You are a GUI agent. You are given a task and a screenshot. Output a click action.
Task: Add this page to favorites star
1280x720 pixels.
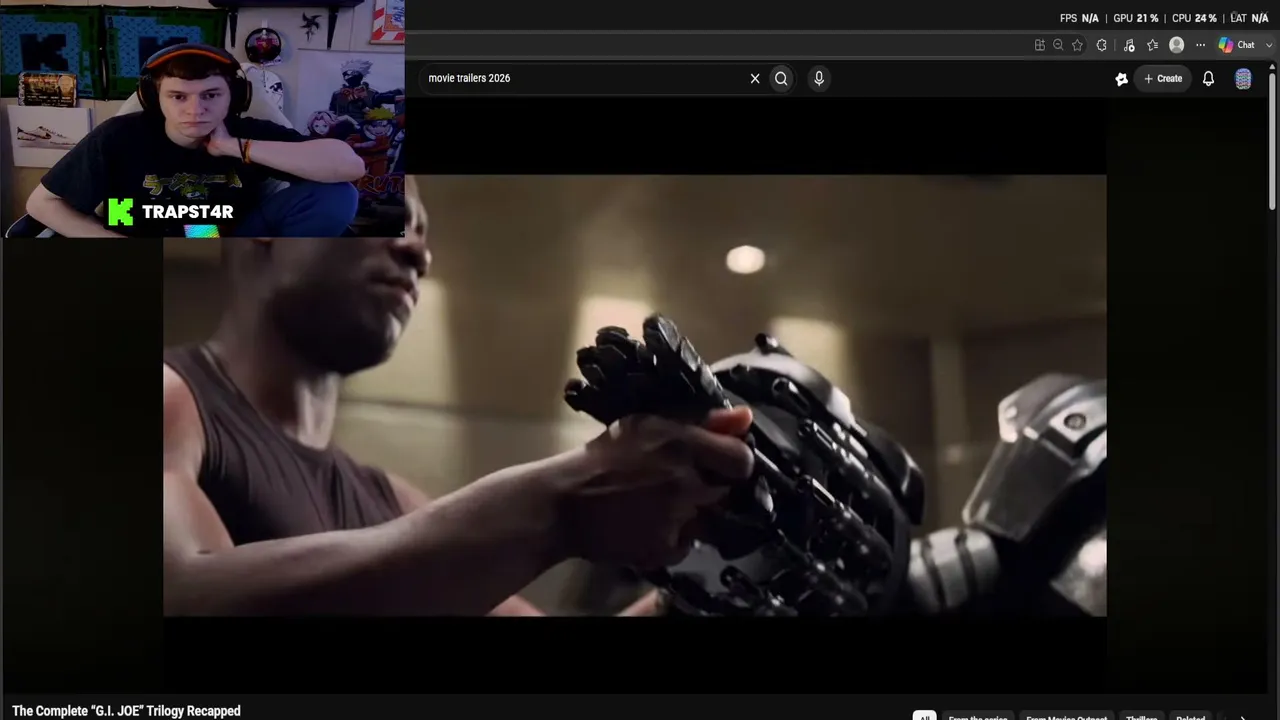(x=1077, y=45)
